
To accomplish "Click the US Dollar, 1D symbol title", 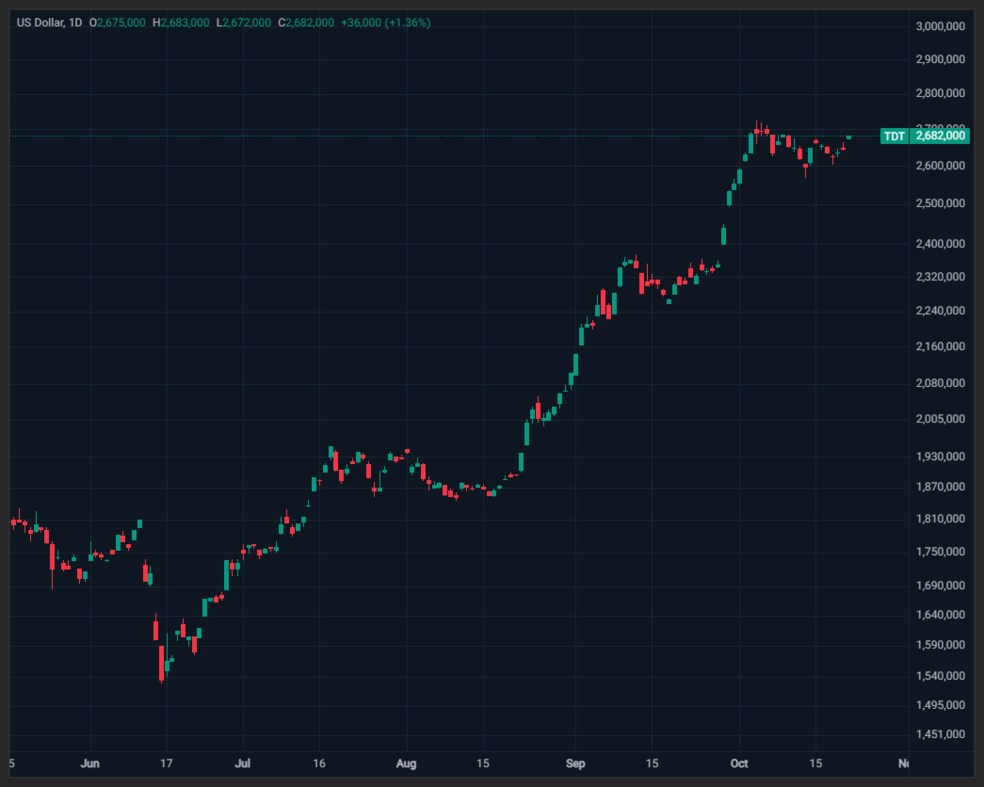I will click(x=49, y=23).
